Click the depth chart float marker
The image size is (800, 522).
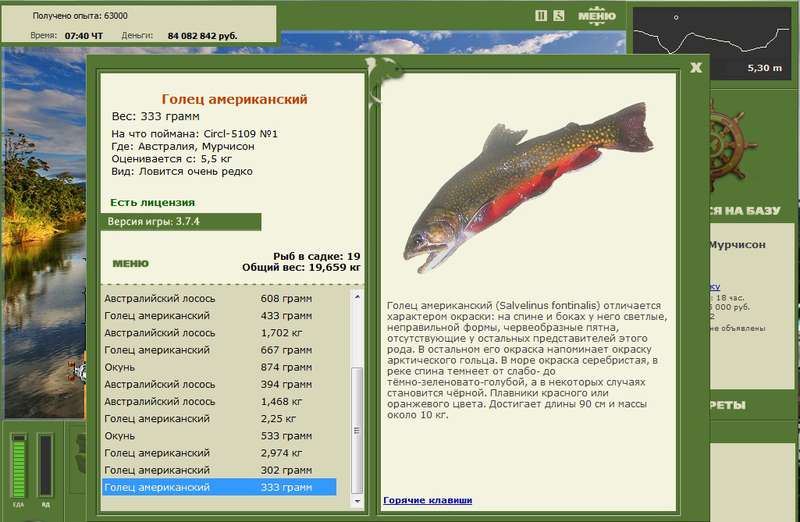click(x=676, y=17)
